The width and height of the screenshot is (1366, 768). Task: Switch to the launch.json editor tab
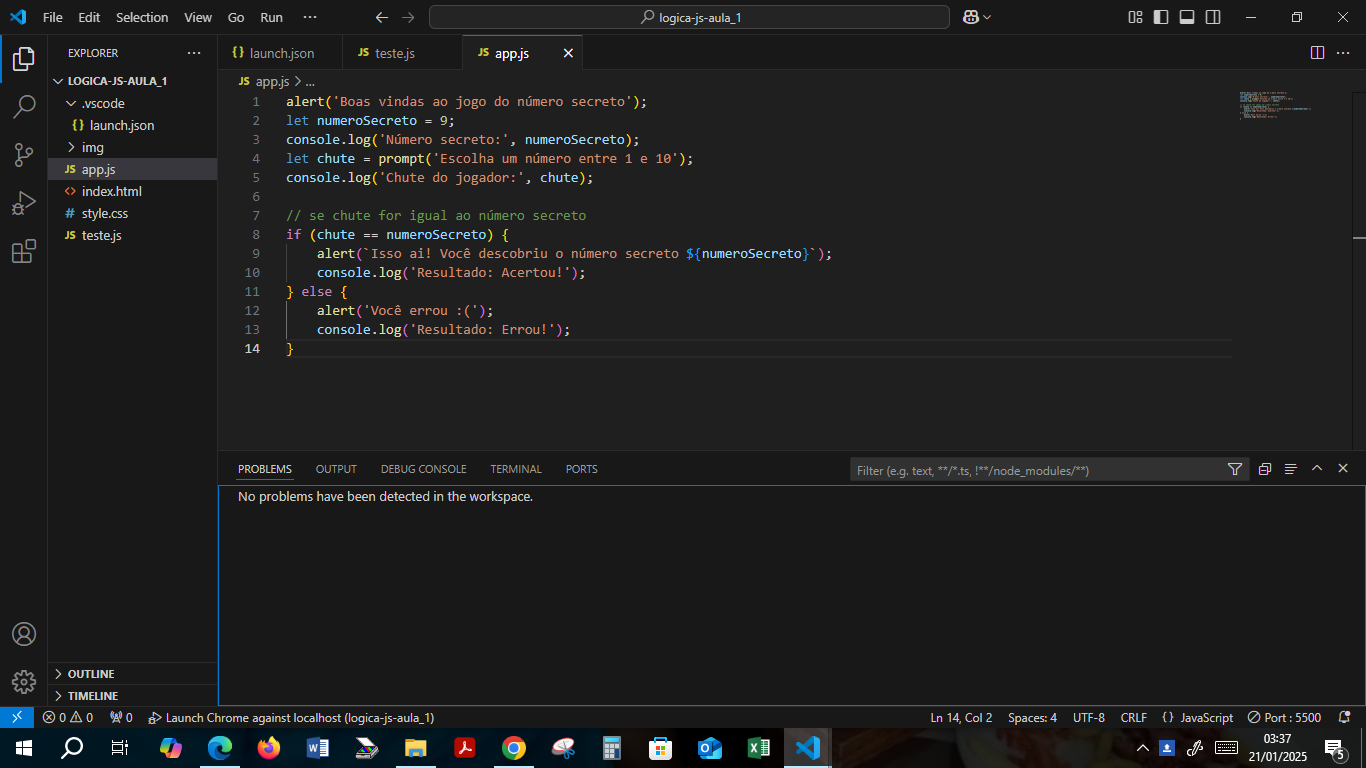tap(280, 53)
